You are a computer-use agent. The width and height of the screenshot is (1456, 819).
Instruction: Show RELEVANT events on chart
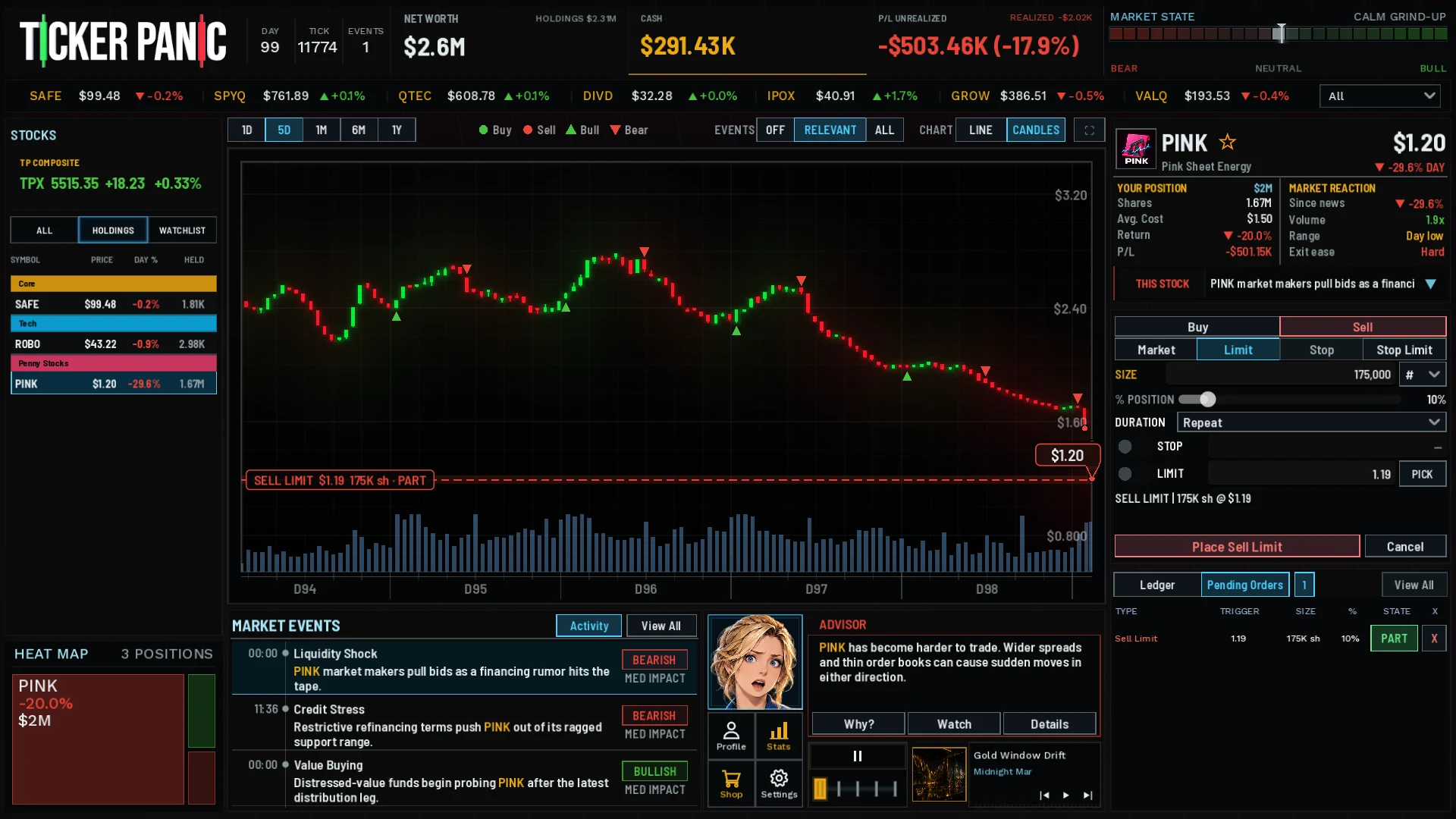coord(830,130)
